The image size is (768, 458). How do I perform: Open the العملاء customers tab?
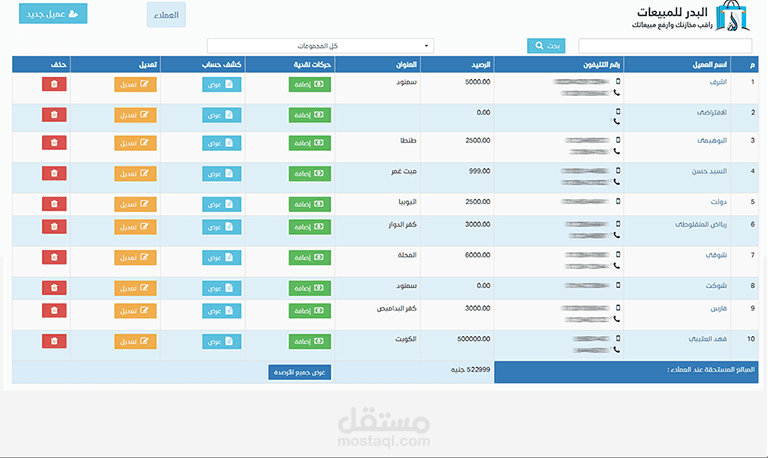(x=166, y=15)
